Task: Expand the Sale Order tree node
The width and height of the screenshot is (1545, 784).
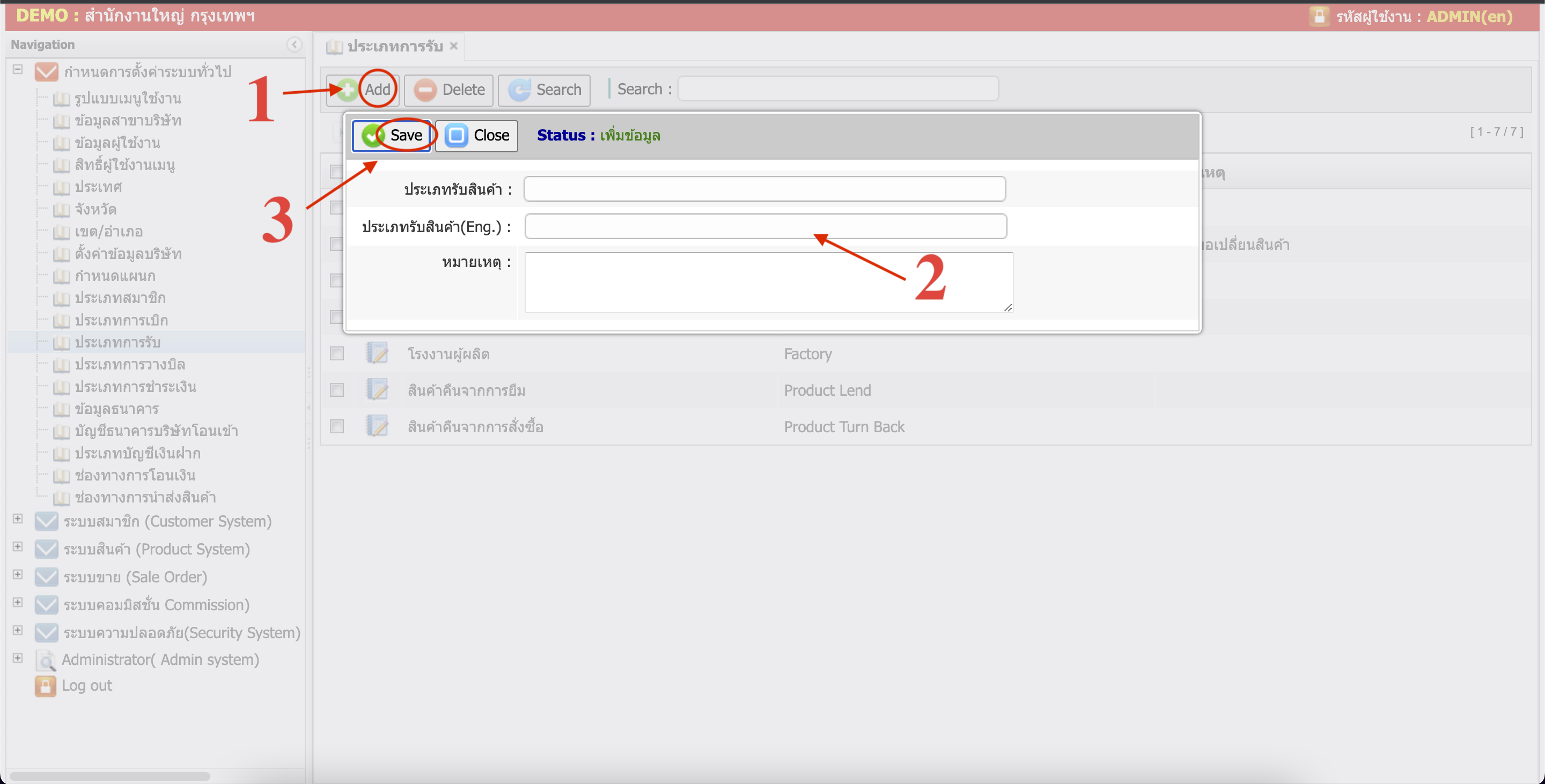Action: (18, 574)
